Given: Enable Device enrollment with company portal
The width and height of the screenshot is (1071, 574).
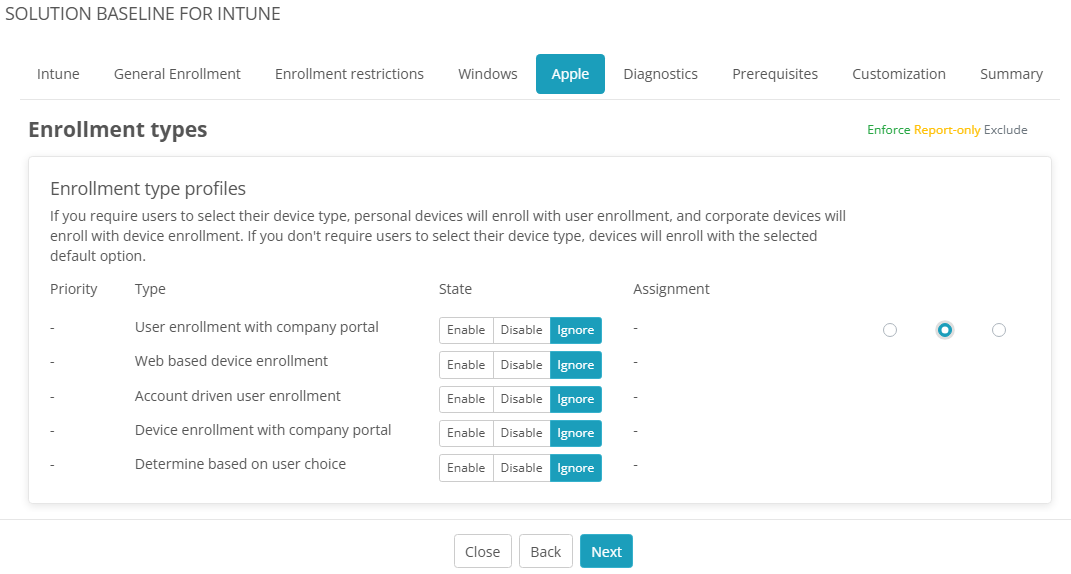Looking at the screenshot, I should click(466, 433).
